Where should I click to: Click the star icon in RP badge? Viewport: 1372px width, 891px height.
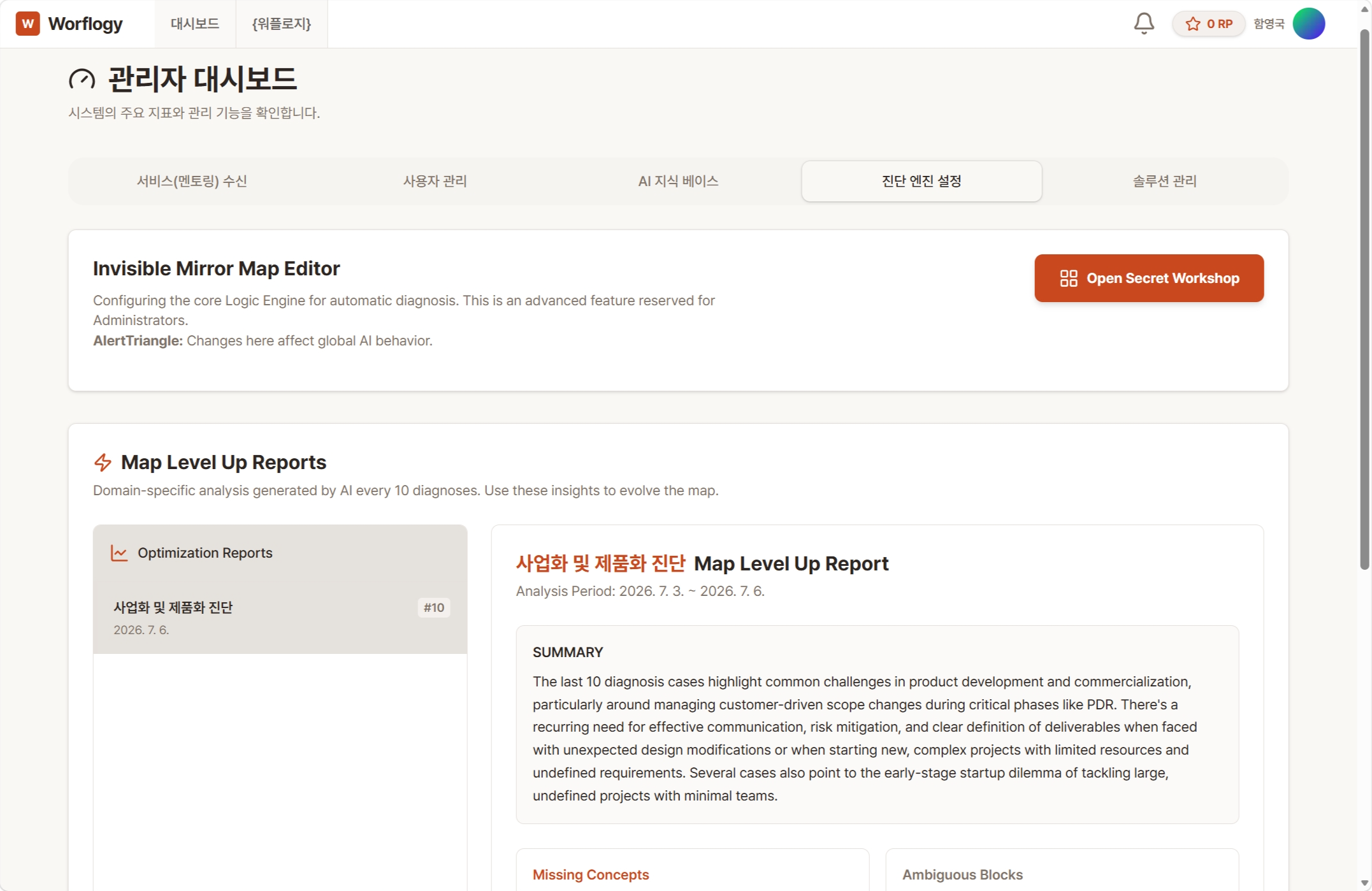1192,24
